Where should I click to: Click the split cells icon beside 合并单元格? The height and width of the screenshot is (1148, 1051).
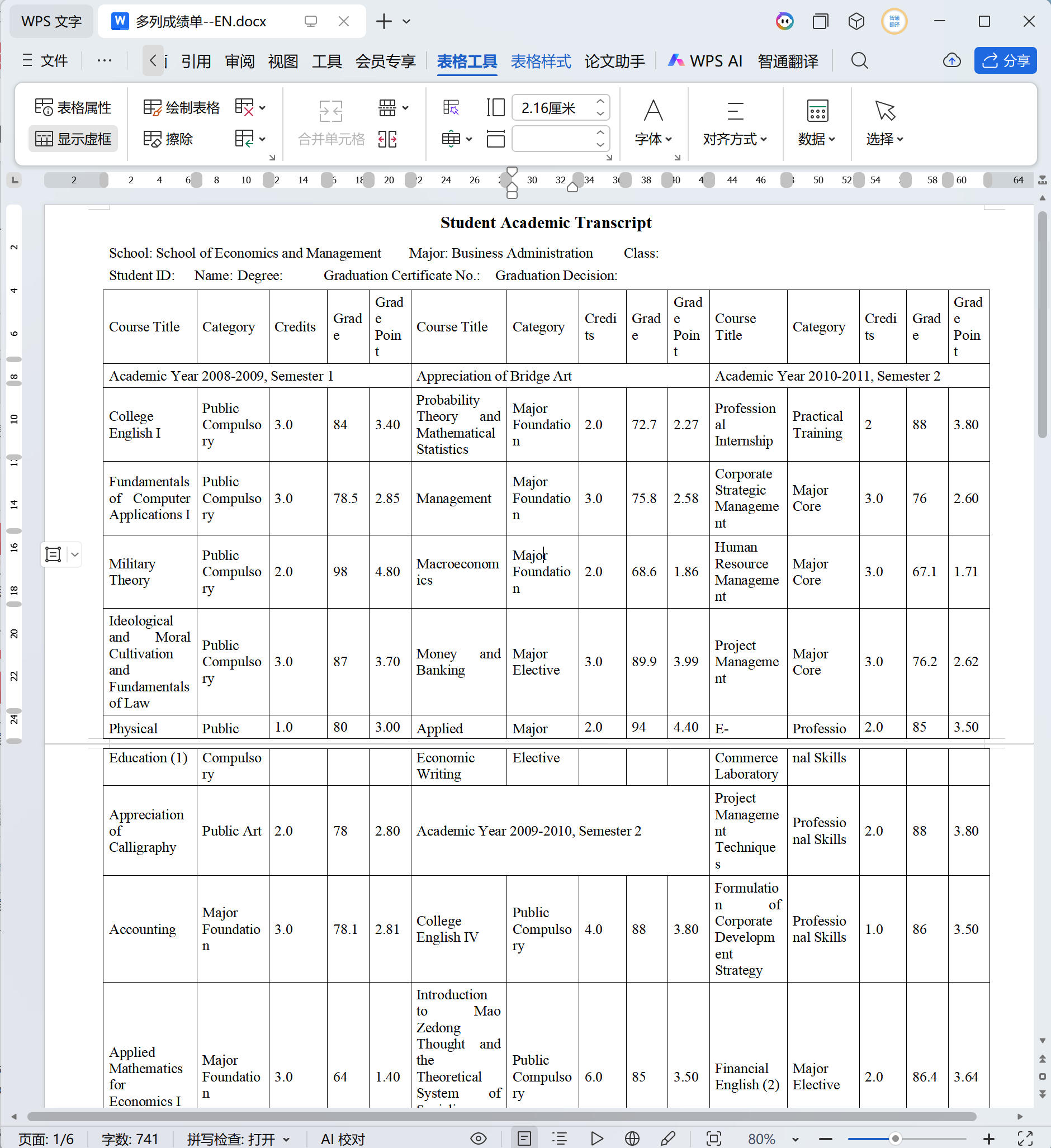click(387, 139)
